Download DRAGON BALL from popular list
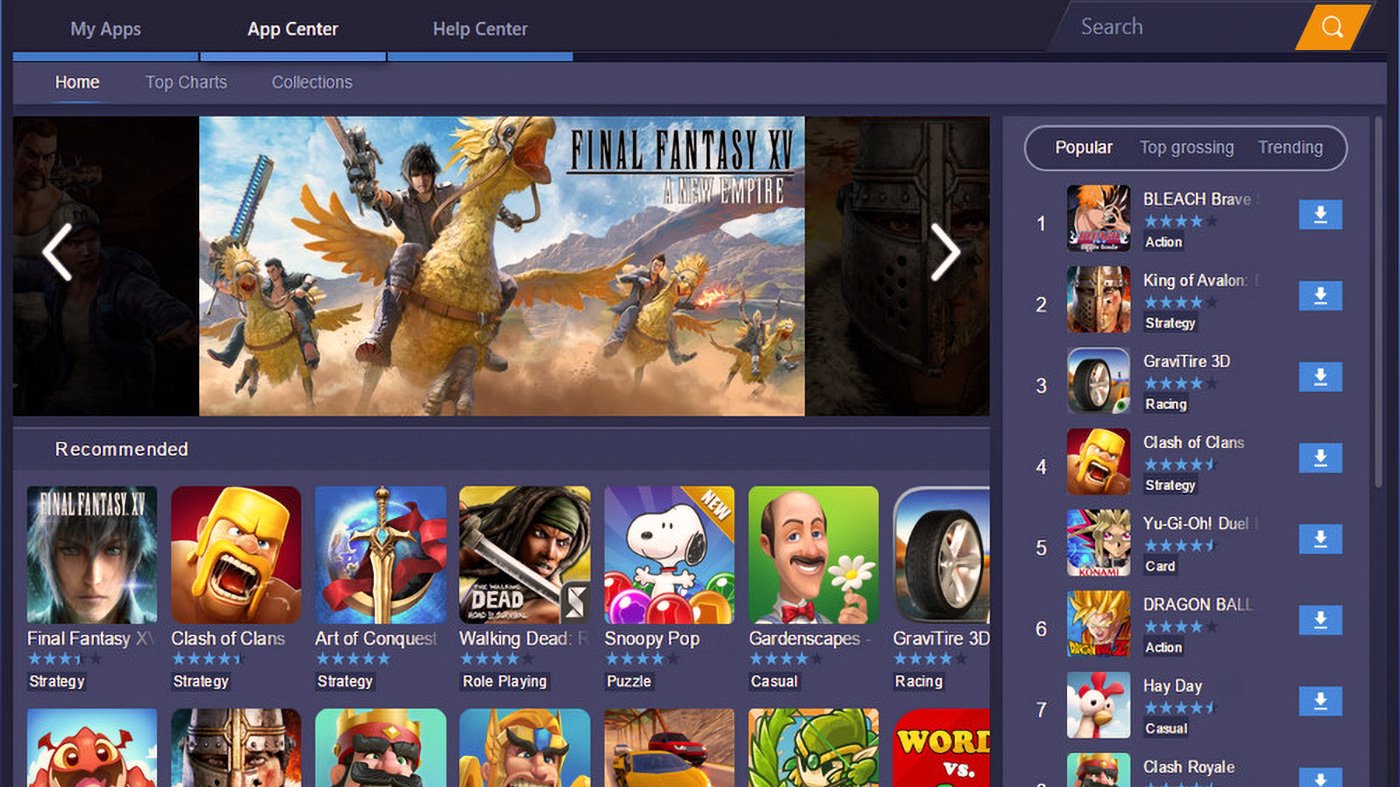Viewport: 1400px width, 787px height. [x=1320, y=620]
